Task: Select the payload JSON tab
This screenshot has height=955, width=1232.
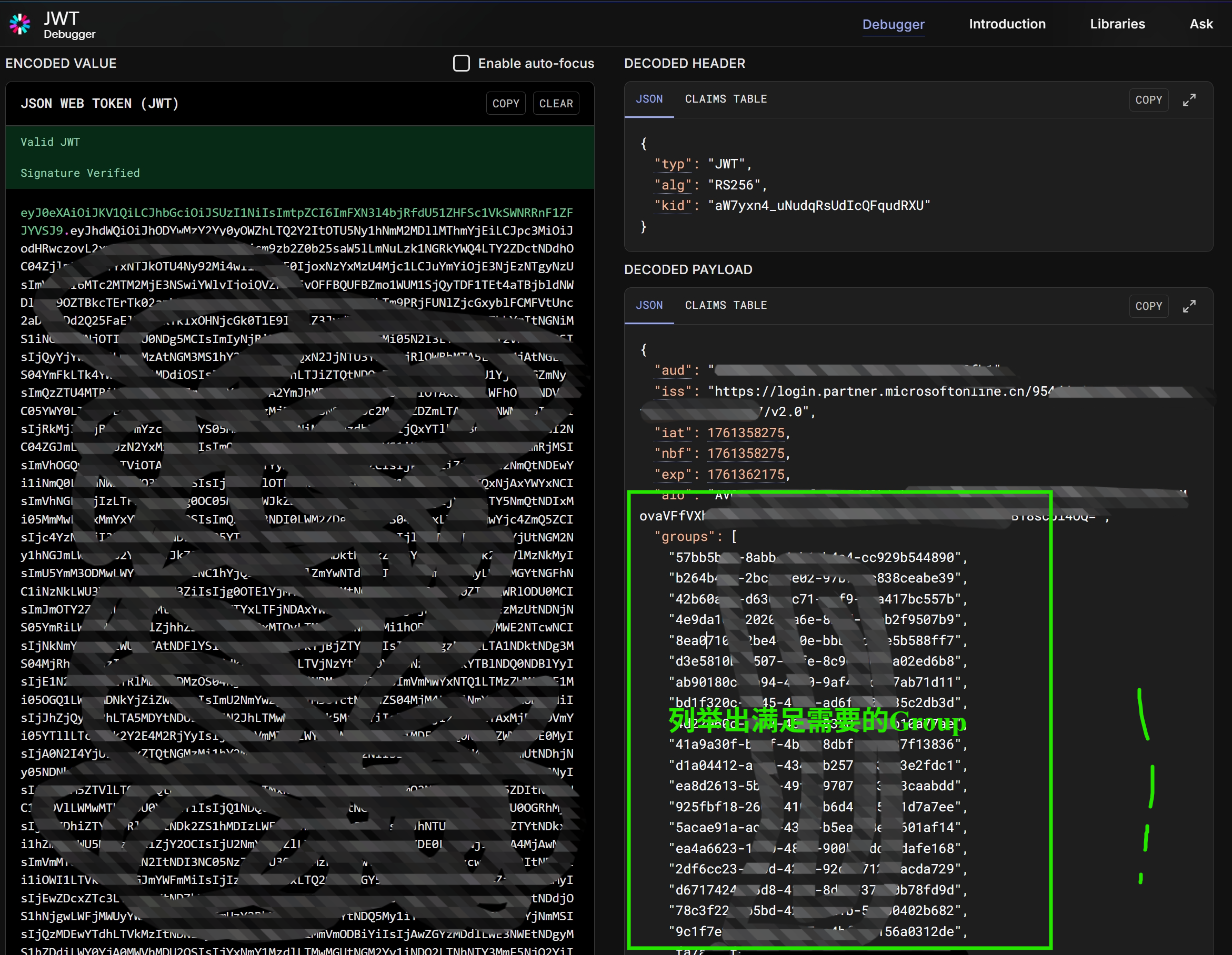Action: pyautogui.click(x=649, y=305)
